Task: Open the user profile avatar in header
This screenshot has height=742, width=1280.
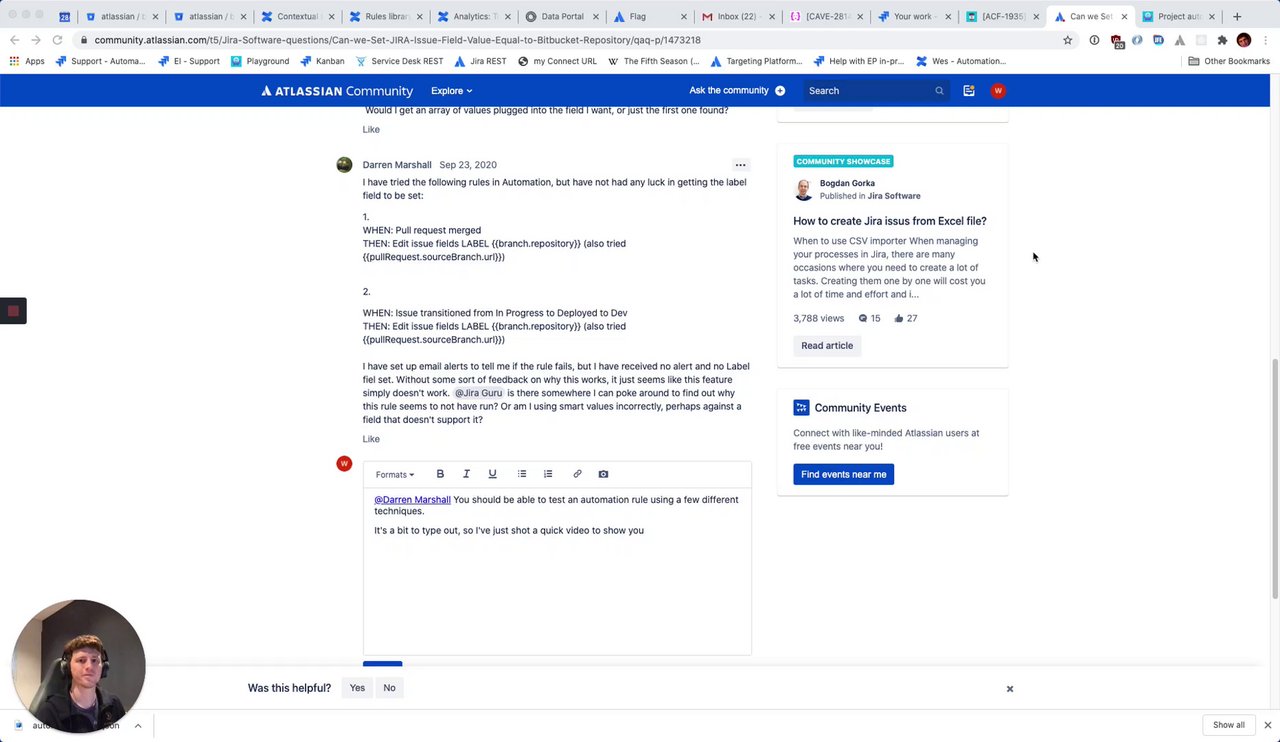Action: [x=998, y=91]
